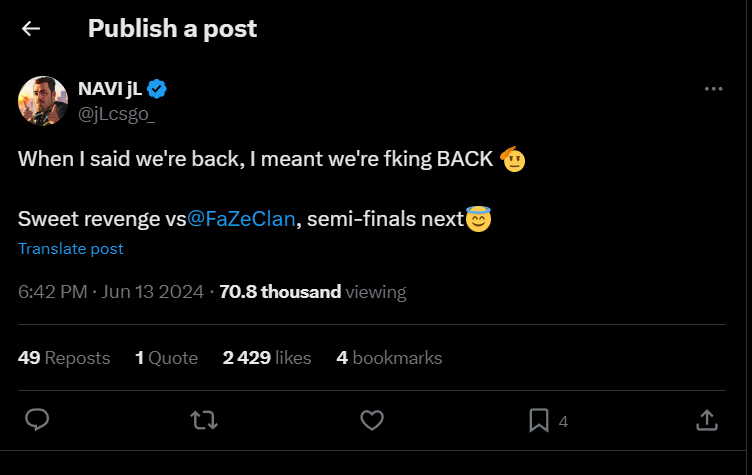Click Translate post link
The width and height of the screenshot is (752, 475).
pos(71,248)
